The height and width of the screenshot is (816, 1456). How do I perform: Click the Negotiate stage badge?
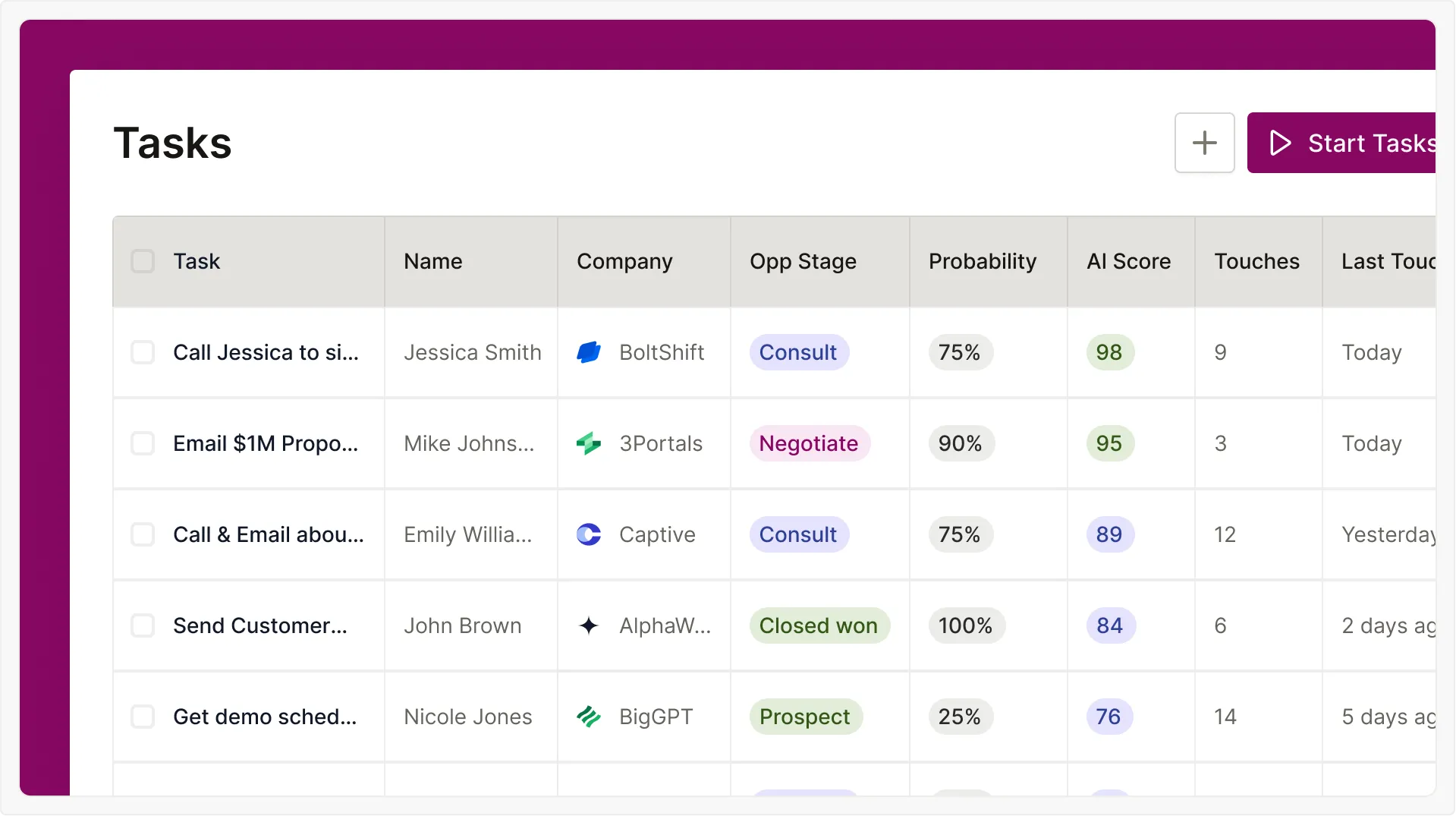coord(808,443)
